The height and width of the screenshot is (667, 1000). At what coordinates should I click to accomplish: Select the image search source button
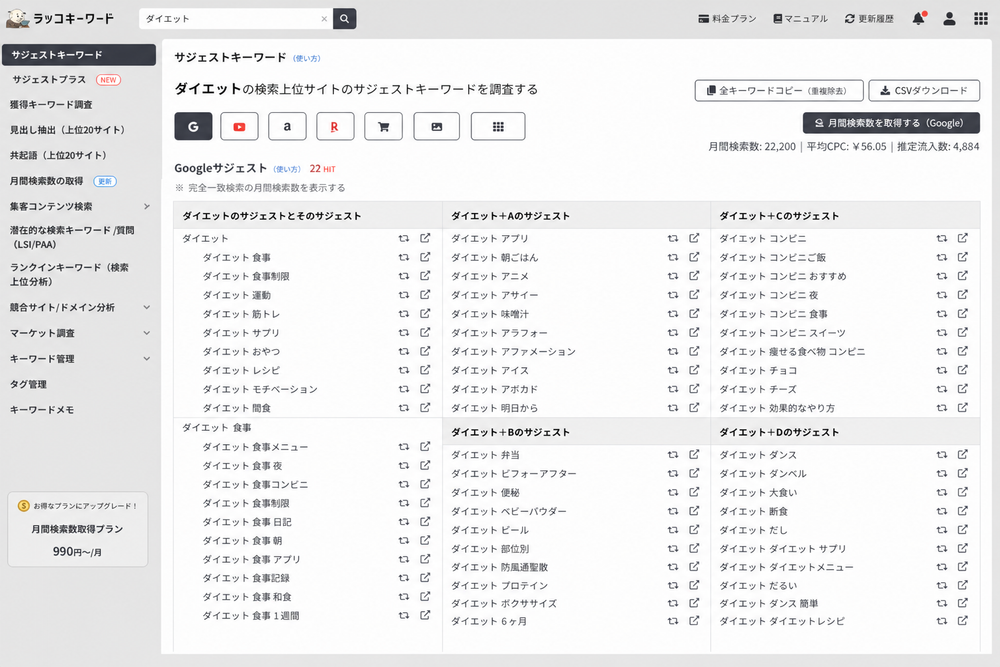437,126
